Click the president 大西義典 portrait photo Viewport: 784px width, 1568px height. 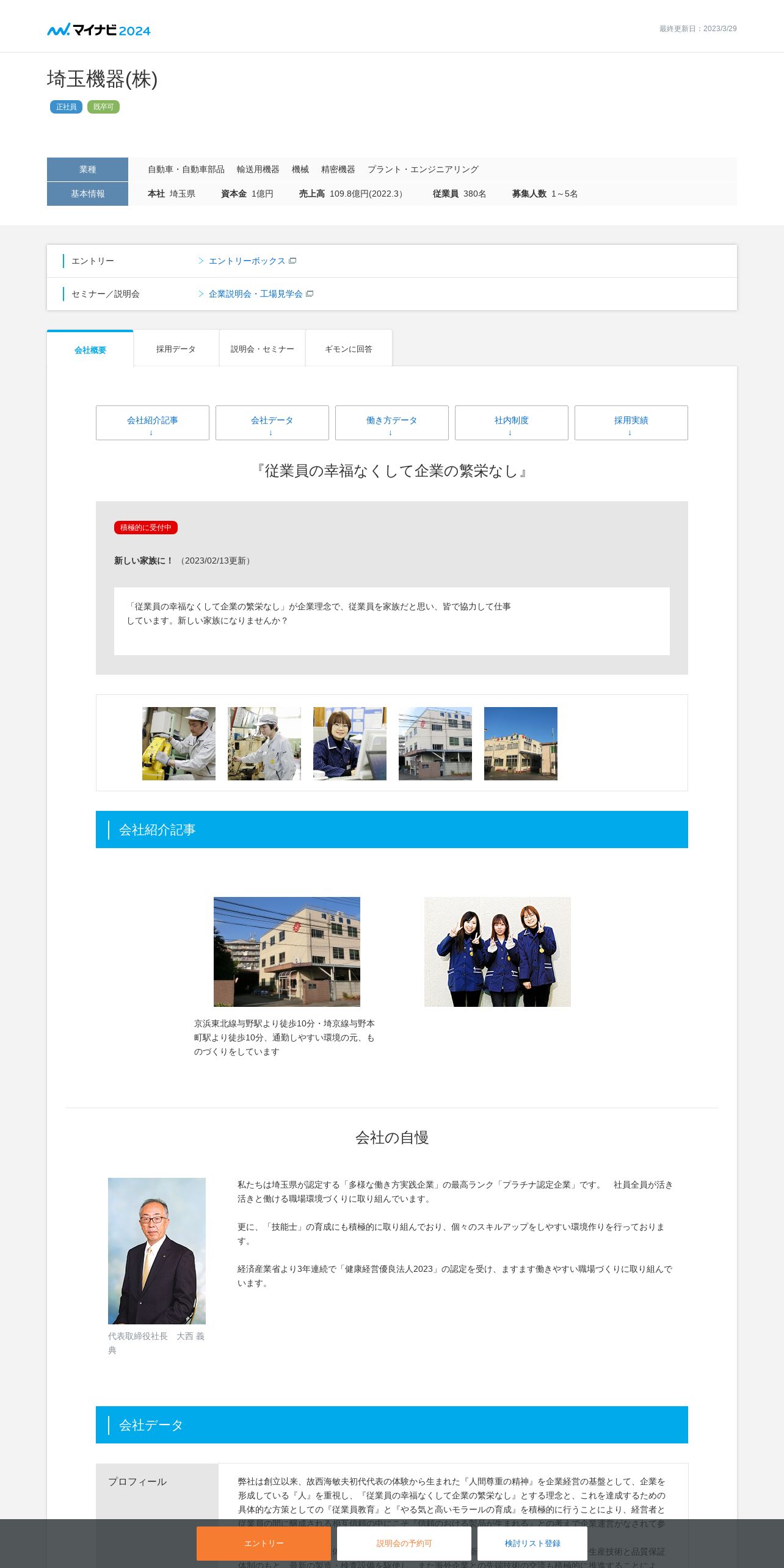point(157,1251)
